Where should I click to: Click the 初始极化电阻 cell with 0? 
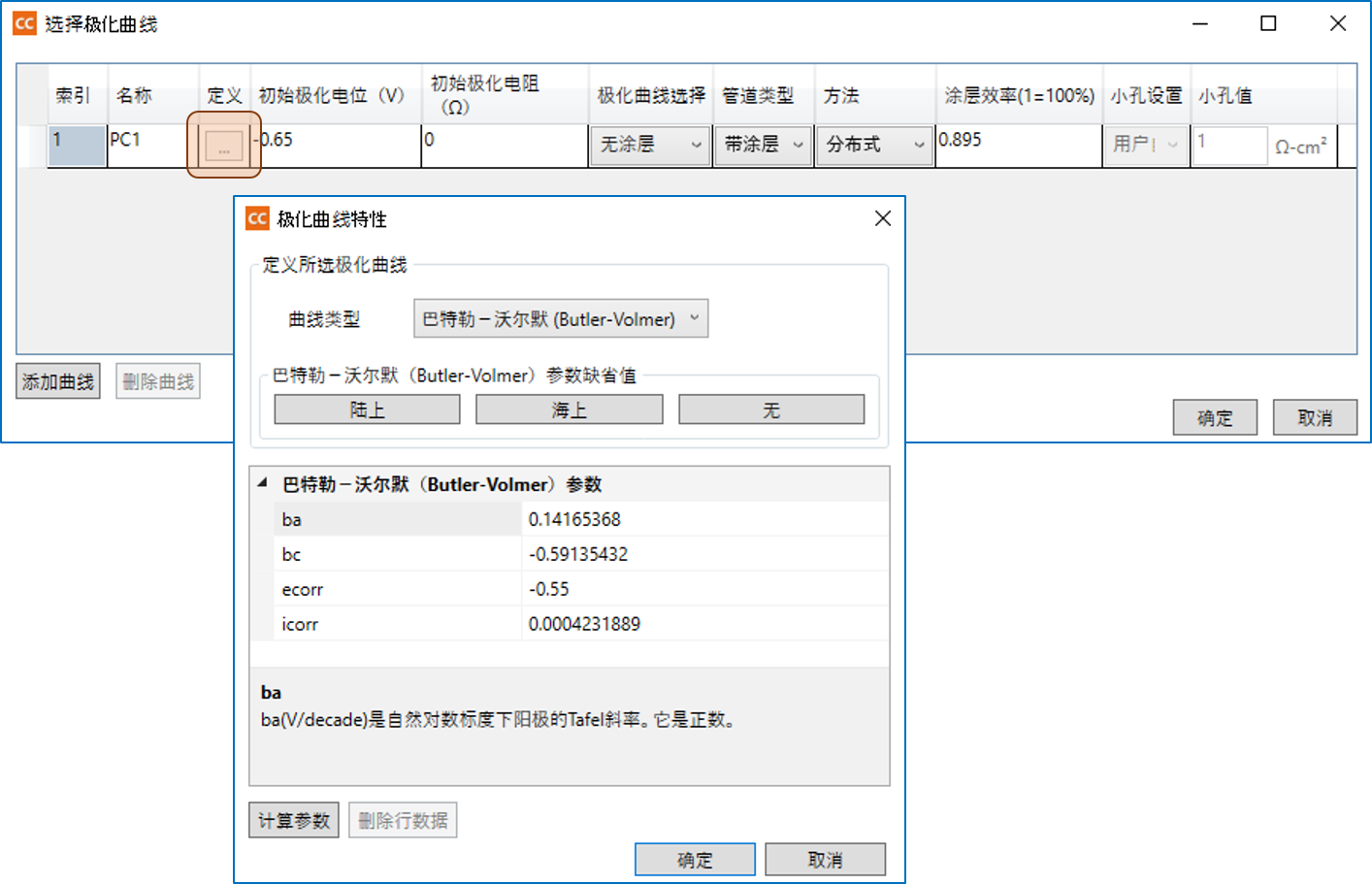(505, 146)
